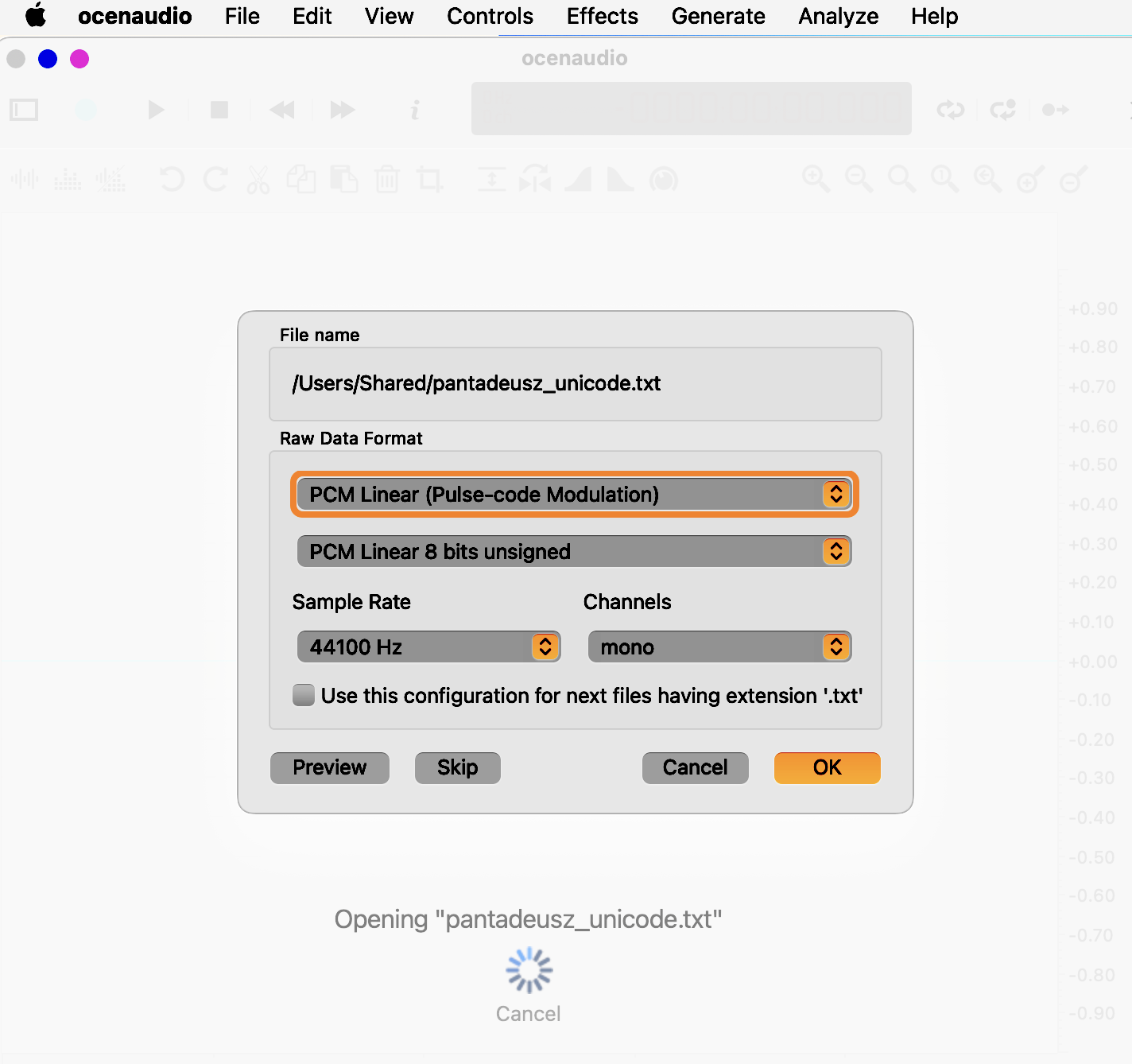Select combined waveform and spectral view icon
This screenshot has width=1132, height=1064.
pyautogui.click(x=110, y=180)
